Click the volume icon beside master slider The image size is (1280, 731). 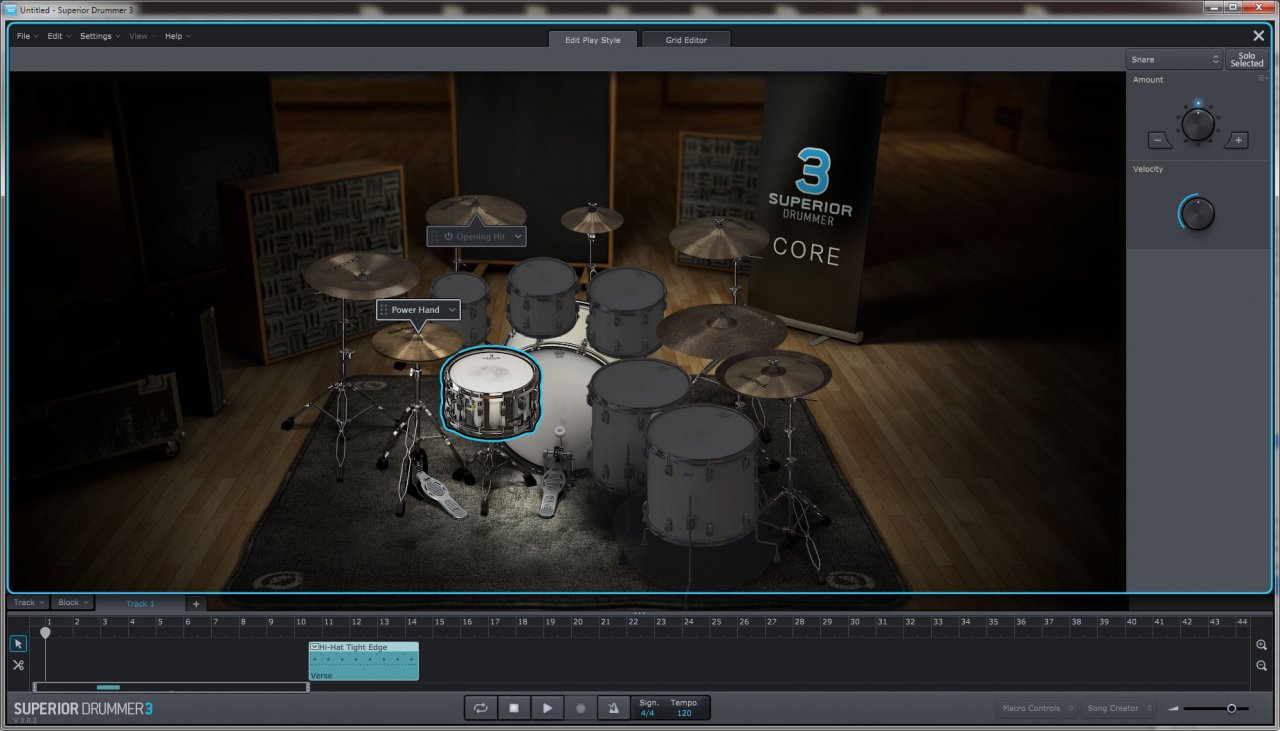[x=1173, y=709]
